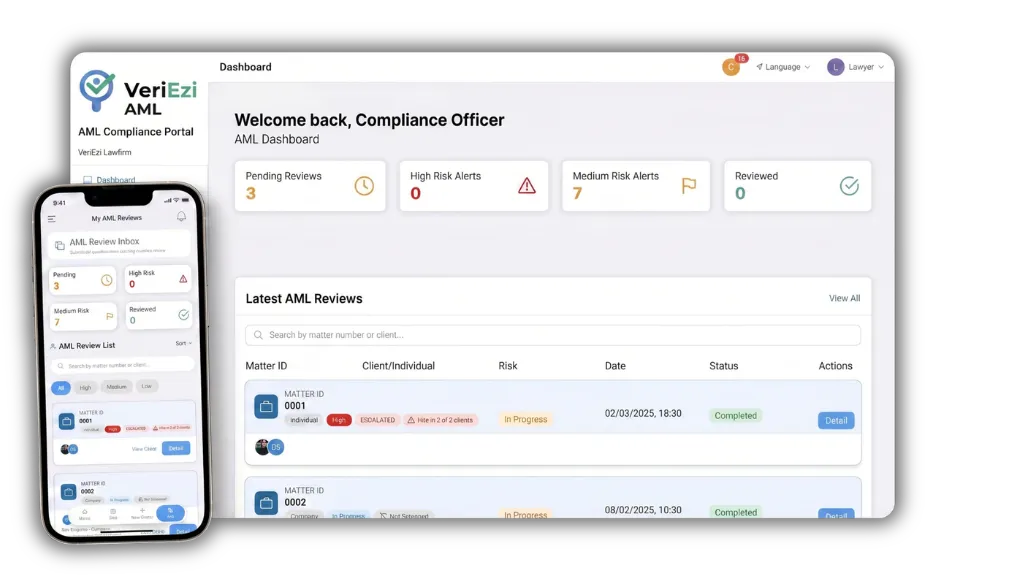Tap the Home icon in phone bottom bar

[x=84, y=514]
